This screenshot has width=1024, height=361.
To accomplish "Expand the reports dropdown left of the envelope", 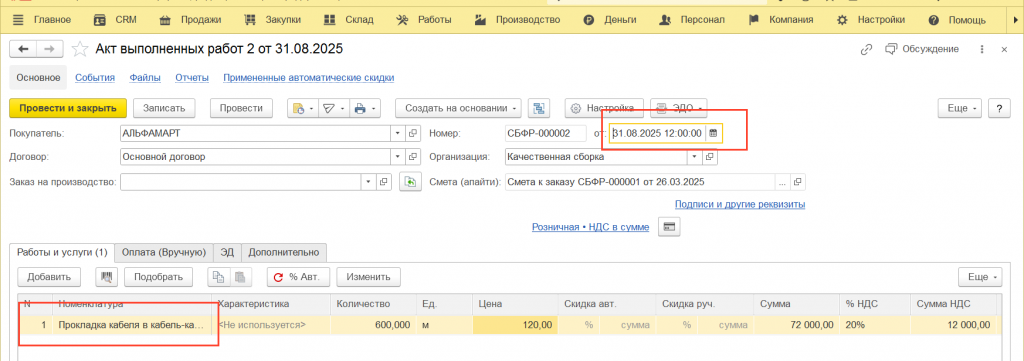I will [303, 108].
